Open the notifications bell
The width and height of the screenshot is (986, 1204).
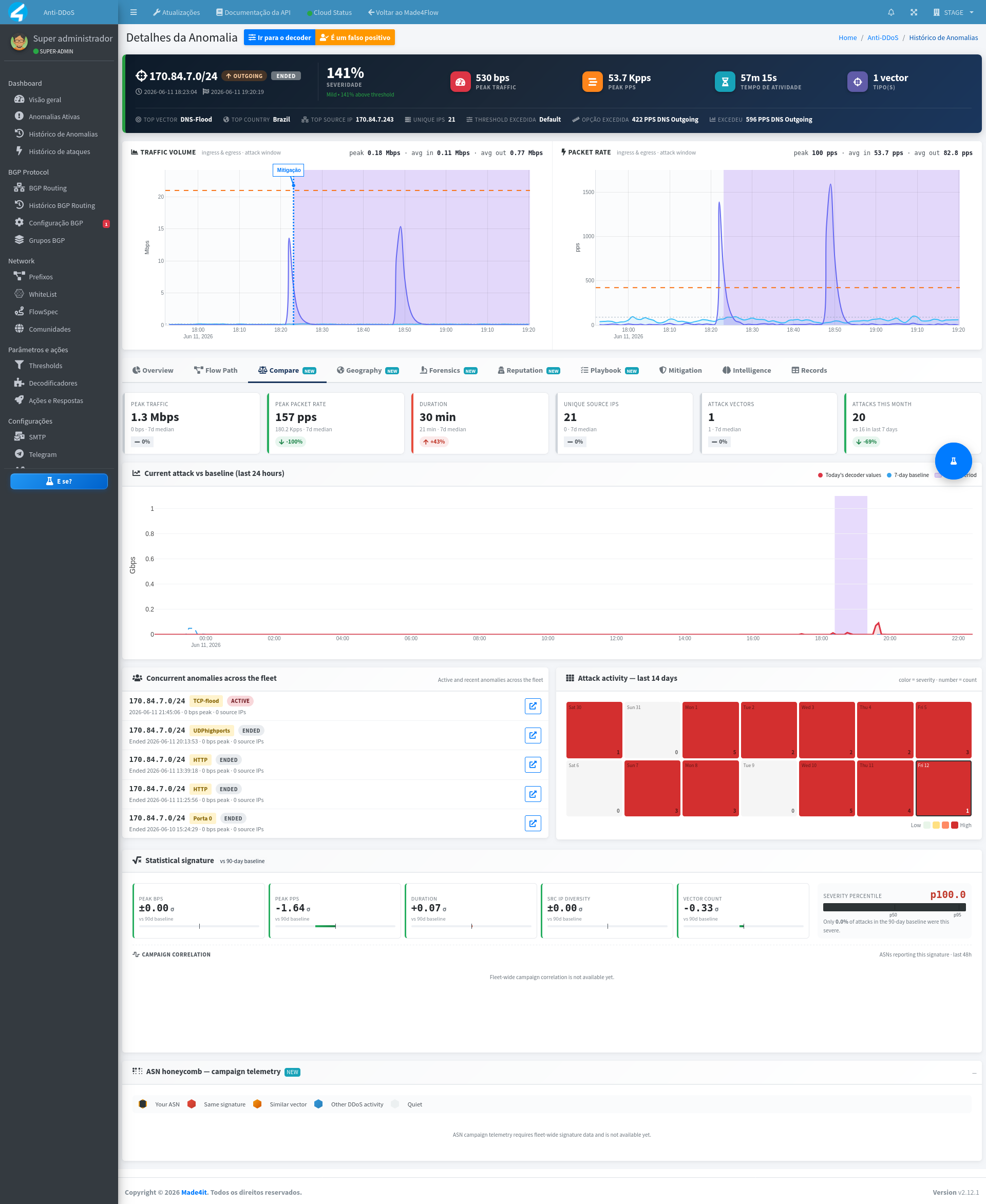click(890, 12)
